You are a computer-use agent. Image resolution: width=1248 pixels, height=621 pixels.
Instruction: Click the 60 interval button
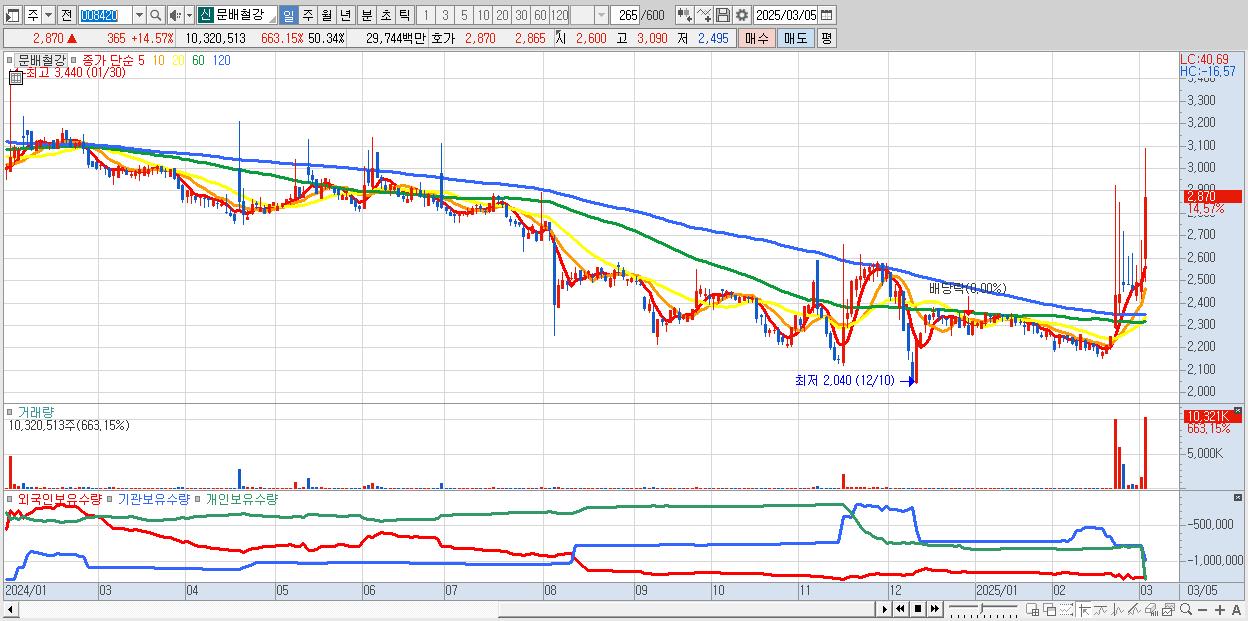pyautogui.click(x=540, y=16)
